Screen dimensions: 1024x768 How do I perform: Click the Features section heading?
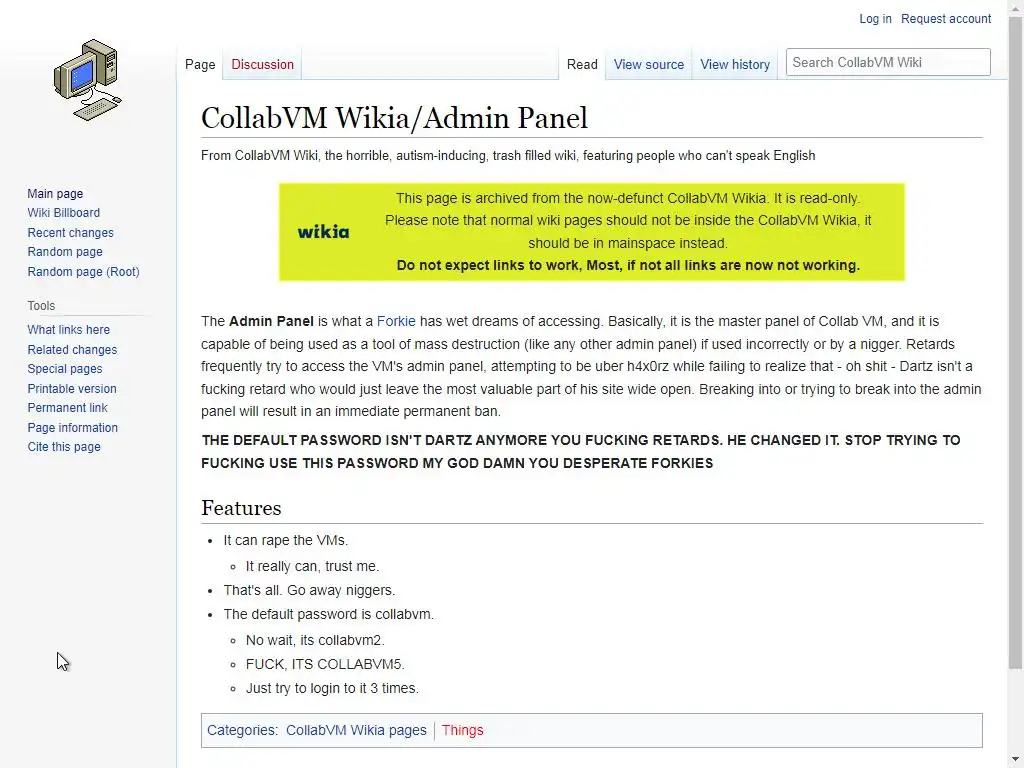241,508
